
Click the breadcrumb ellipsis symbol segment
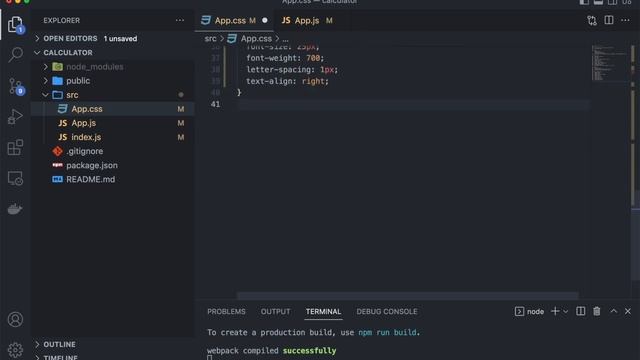click(285, 39)
